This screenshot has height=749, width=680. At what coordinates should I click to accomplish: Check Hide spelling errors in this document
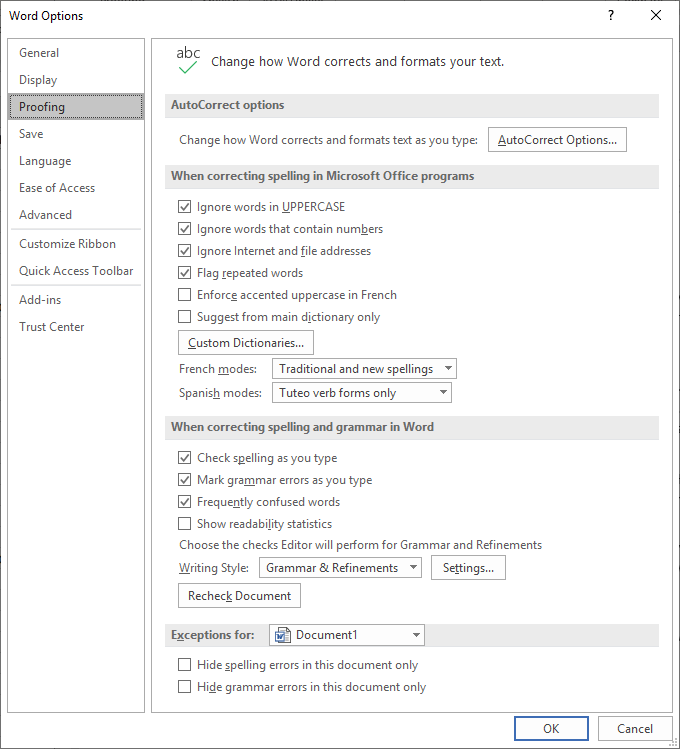pos(184,664)
